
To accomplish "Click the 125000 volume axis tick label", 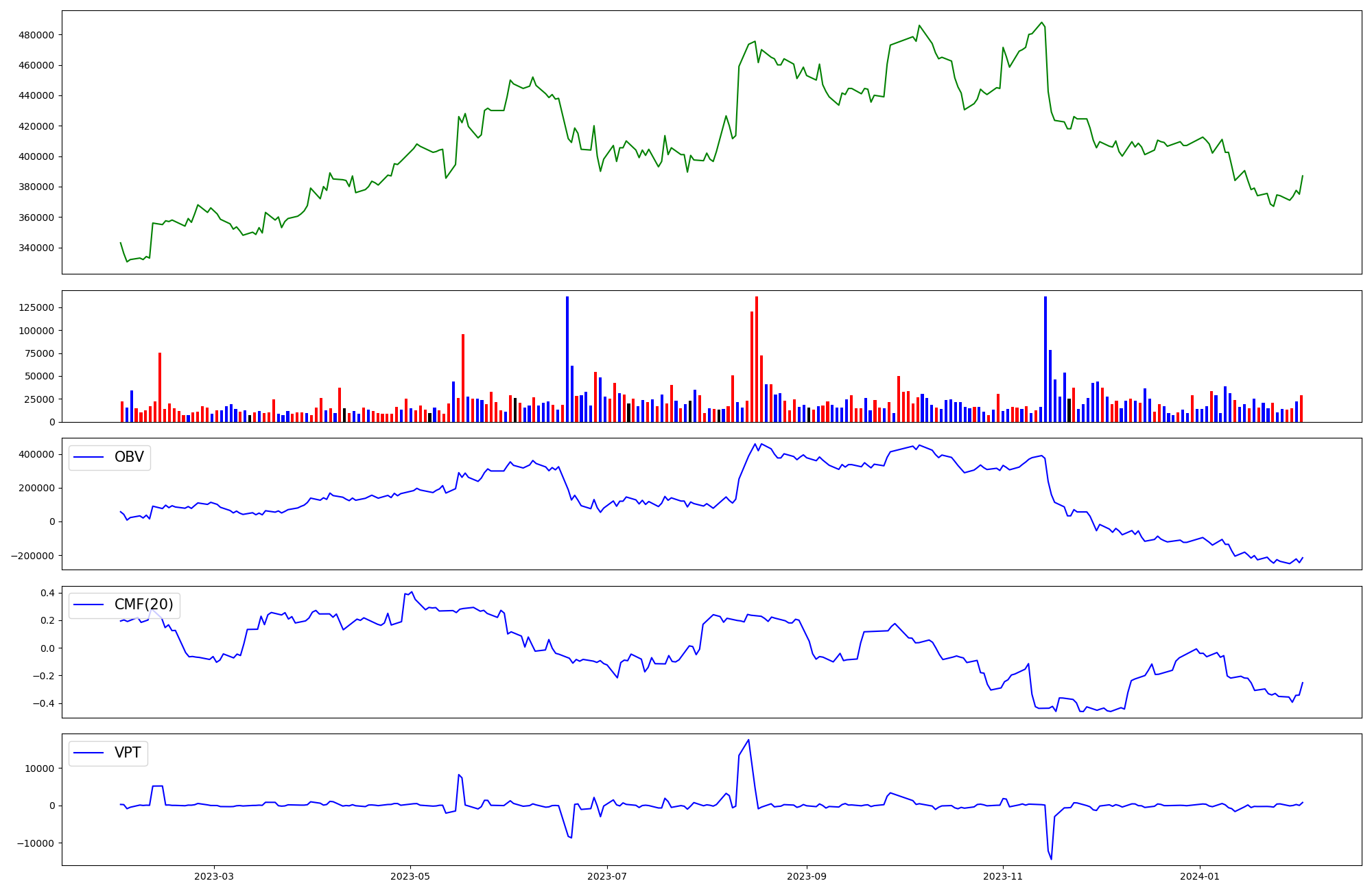I will tap(36, 307).
